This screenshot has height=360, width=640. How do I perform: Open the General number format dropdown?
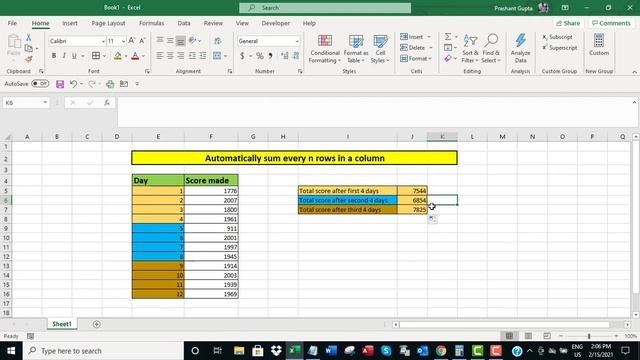click(x=297, y=41)
